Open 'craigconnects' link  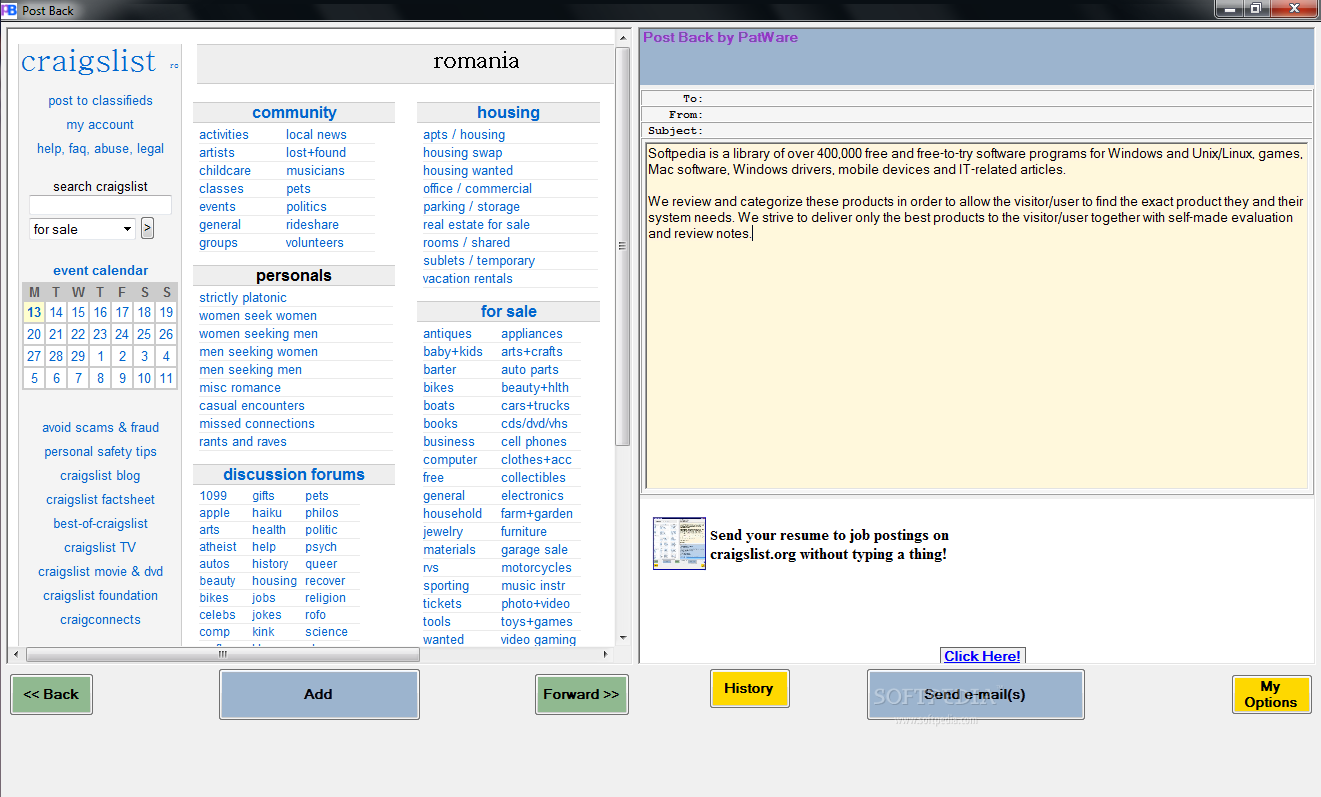100,619
